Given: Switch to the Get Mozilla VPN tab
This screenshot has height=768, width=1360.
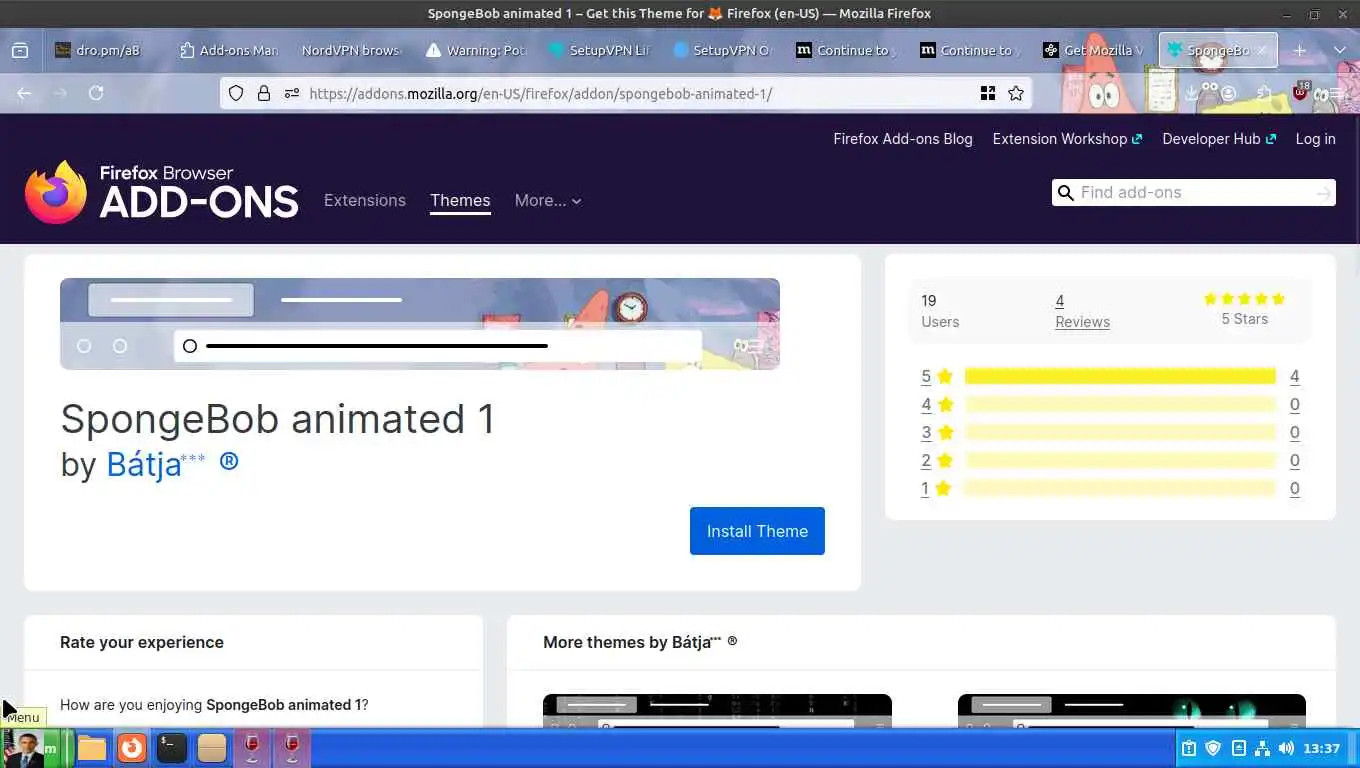Looking at the screenshot, I should (x=1093, y=50).
